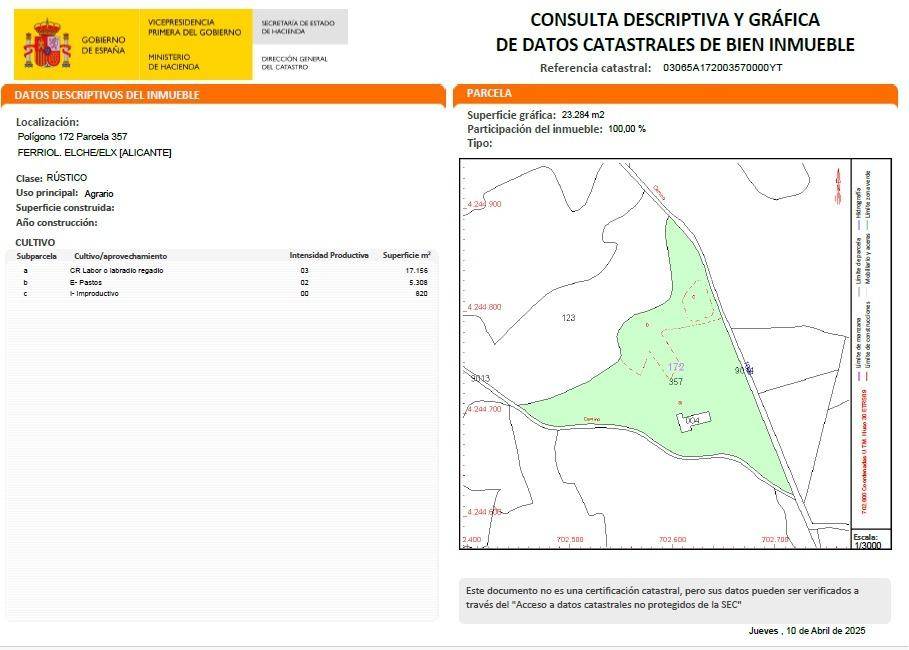
Task: Select the CR Labor o labradío regadío row
Action: pyautogui.click(x=116, y=271)
